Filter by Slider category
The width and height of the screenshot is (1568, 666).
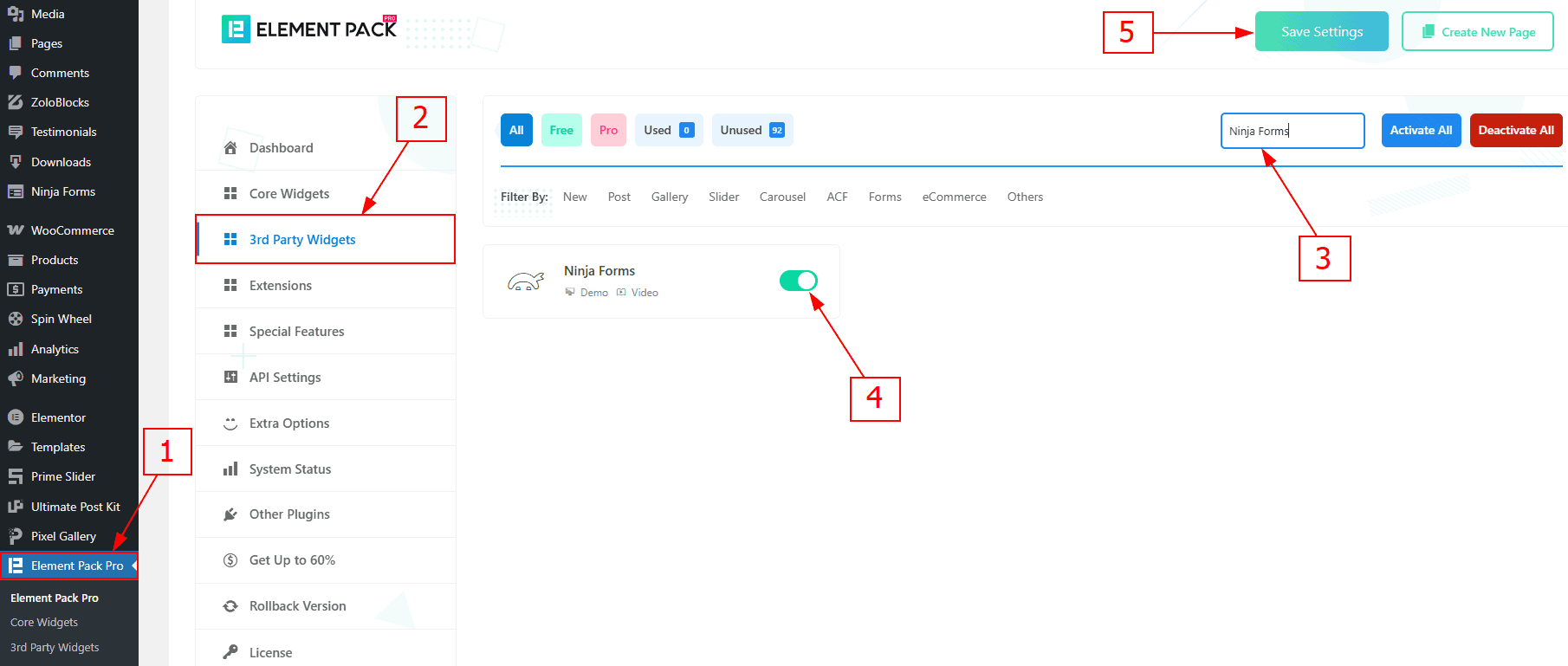[x=724, y=197]
